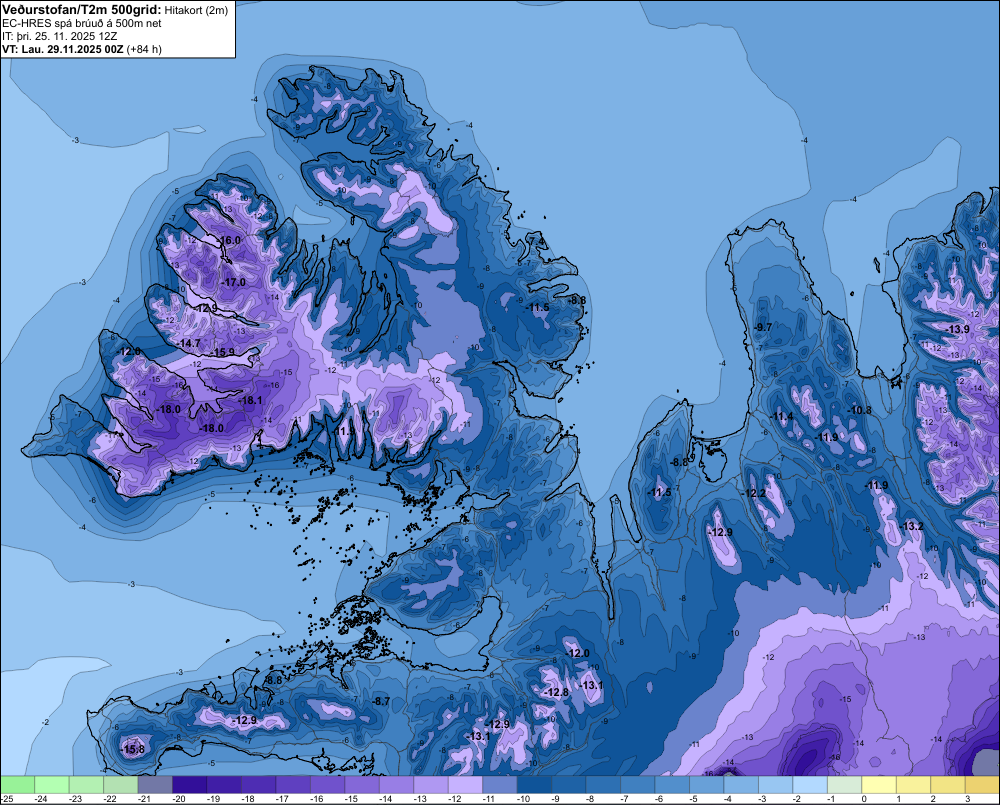Click the -2 palest blue legend swatch
This screenshot has width=1000, height=805.
pos(809,784)
